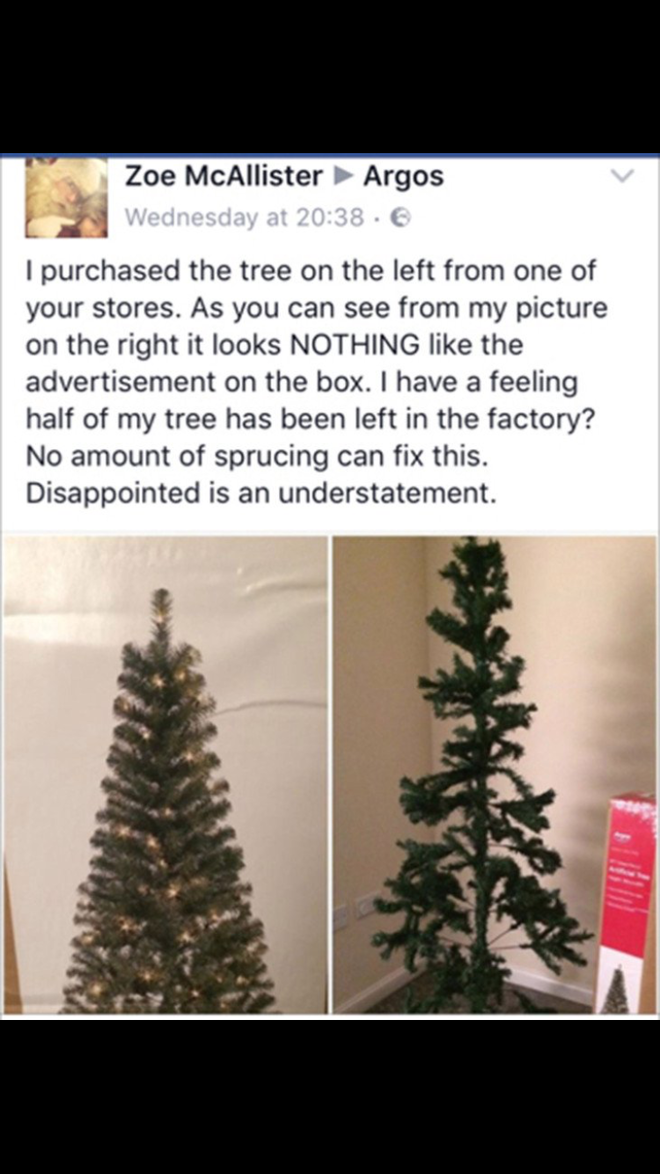The height and width of the screenshot is (1174, 660).
Task: View the advertised lit tree photo
Action: pos(165,775)
